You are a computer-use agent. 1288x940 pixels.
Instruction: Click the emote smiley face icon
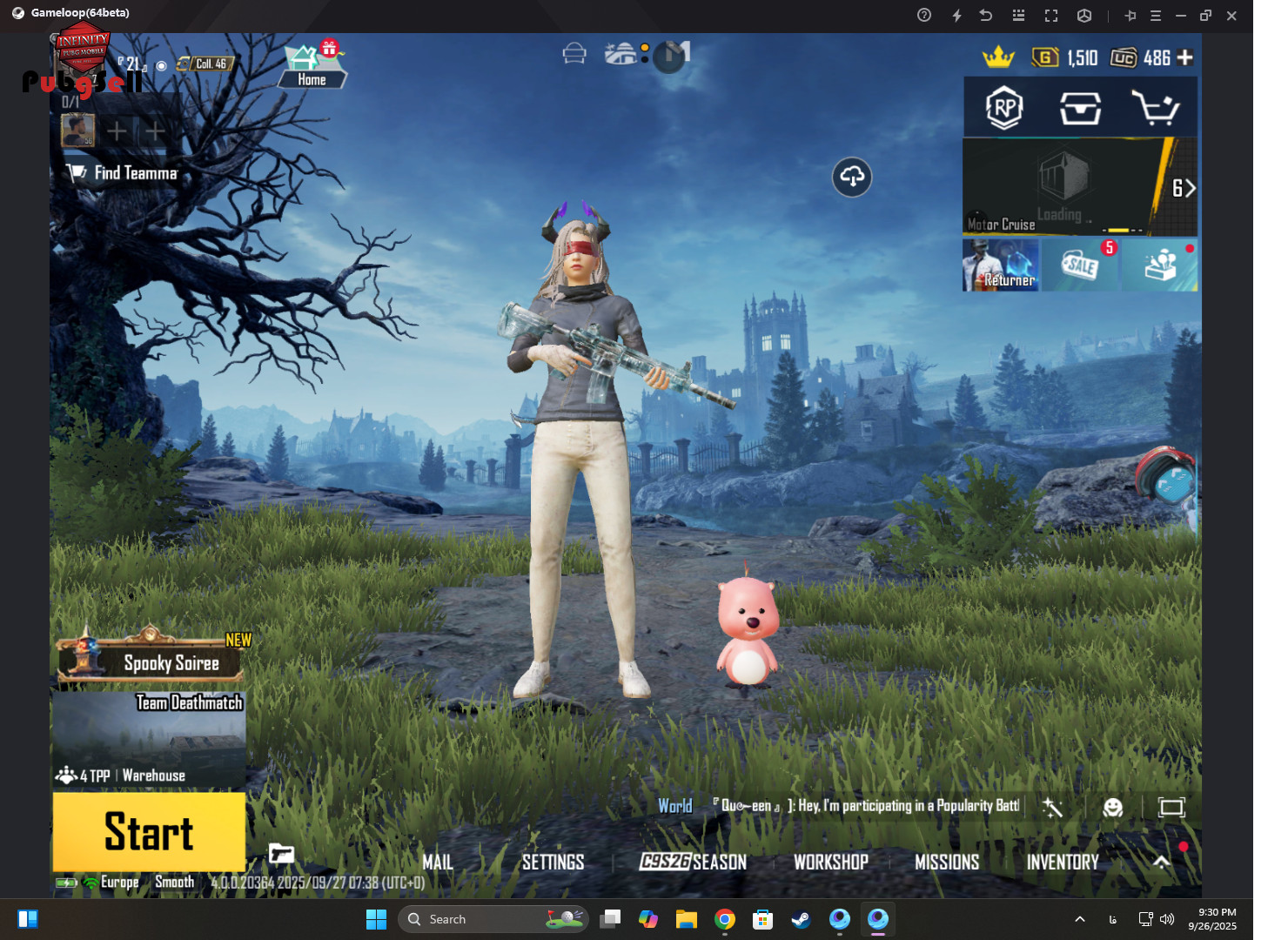[x=1112, y=808]
